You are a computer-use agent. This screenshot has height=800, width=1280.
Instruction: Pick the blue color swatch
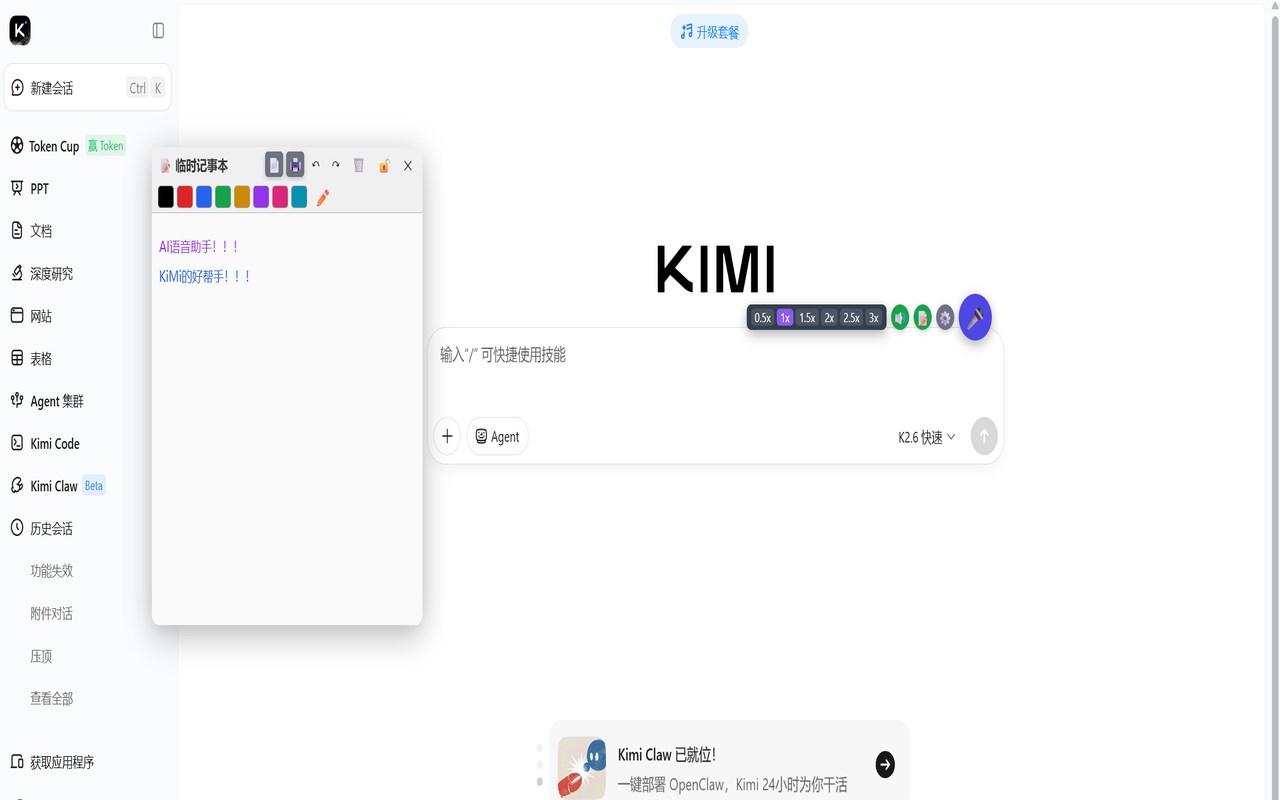point(204,197)
